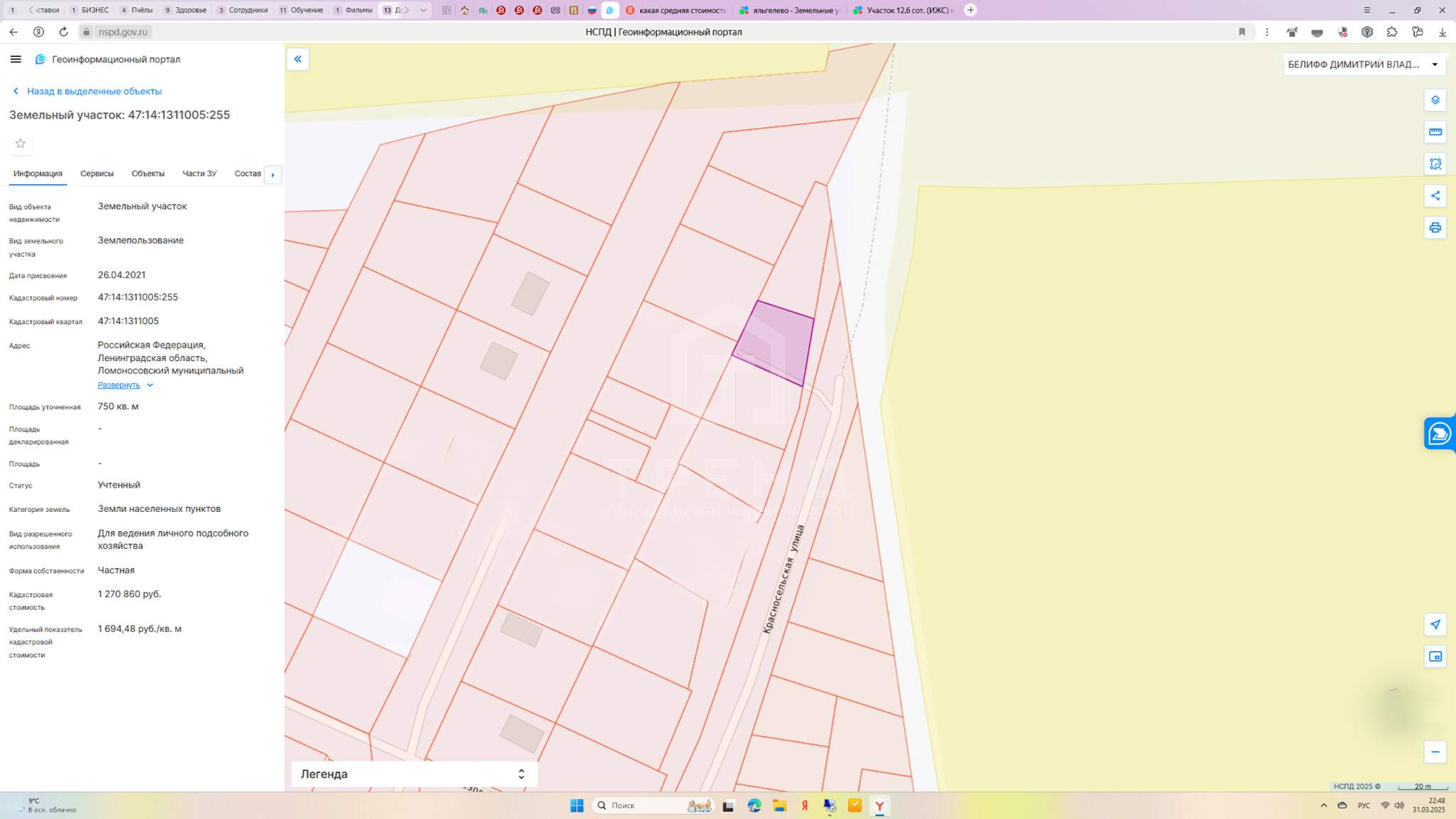The height and width of the screenshot is (819, 1456).
Task: Open the hamburger menu of the geoportal
Action: [x=16, y=59]
